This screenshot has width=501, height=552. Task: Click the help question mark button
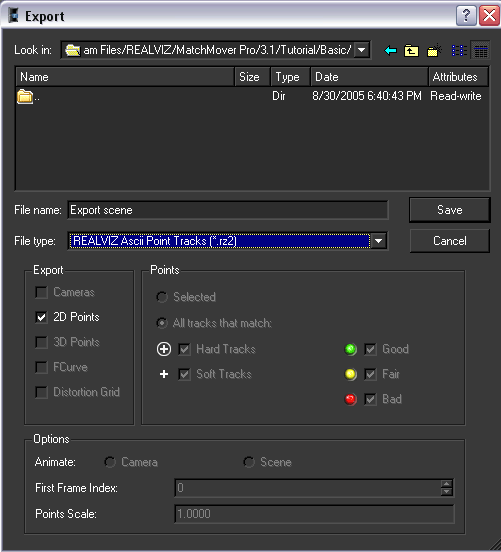point(466,15)
